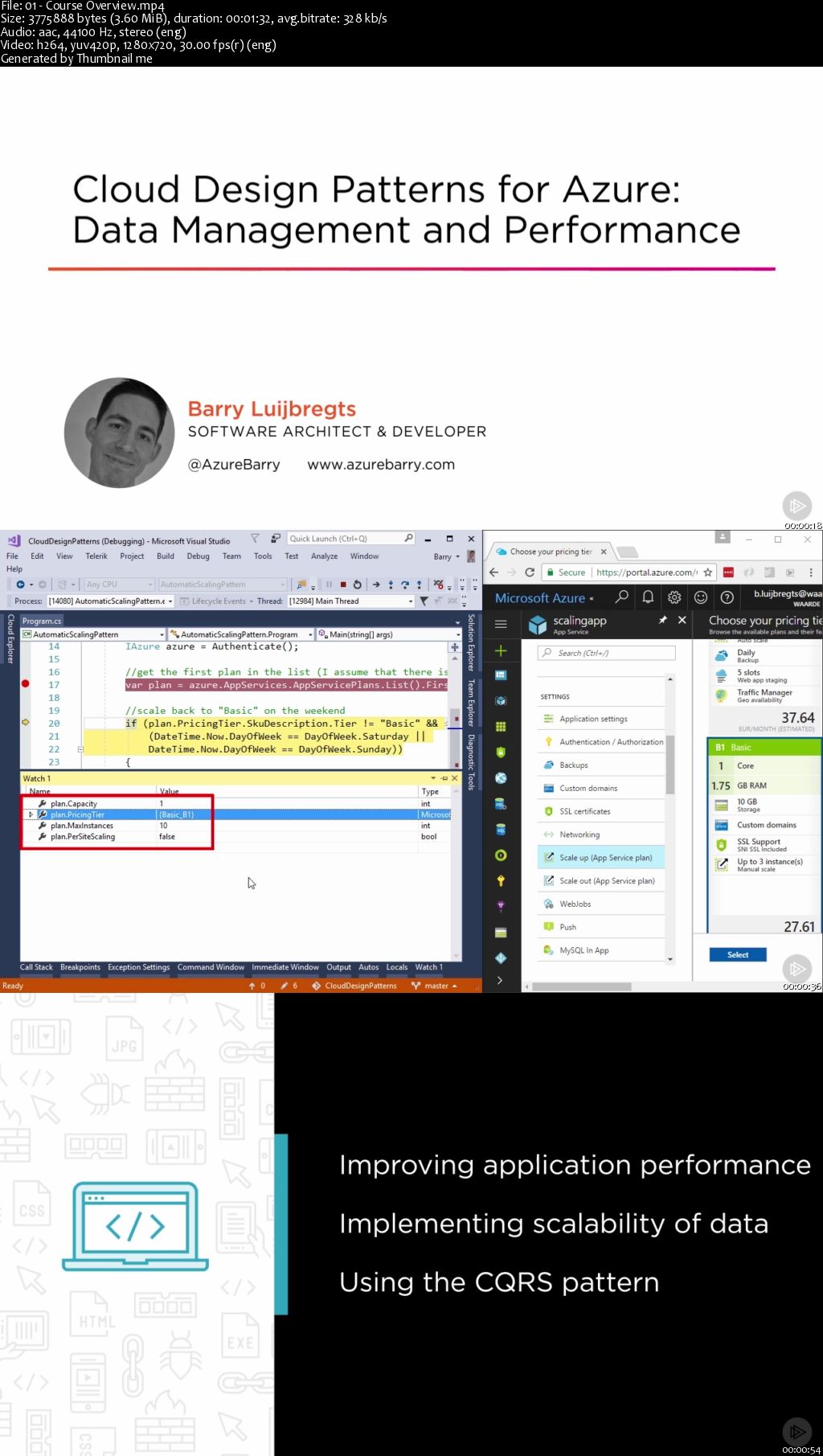Click the notifications flag icon in Visual Studio title
This screenshot has height=1456, width=823.
coord(255,539)
